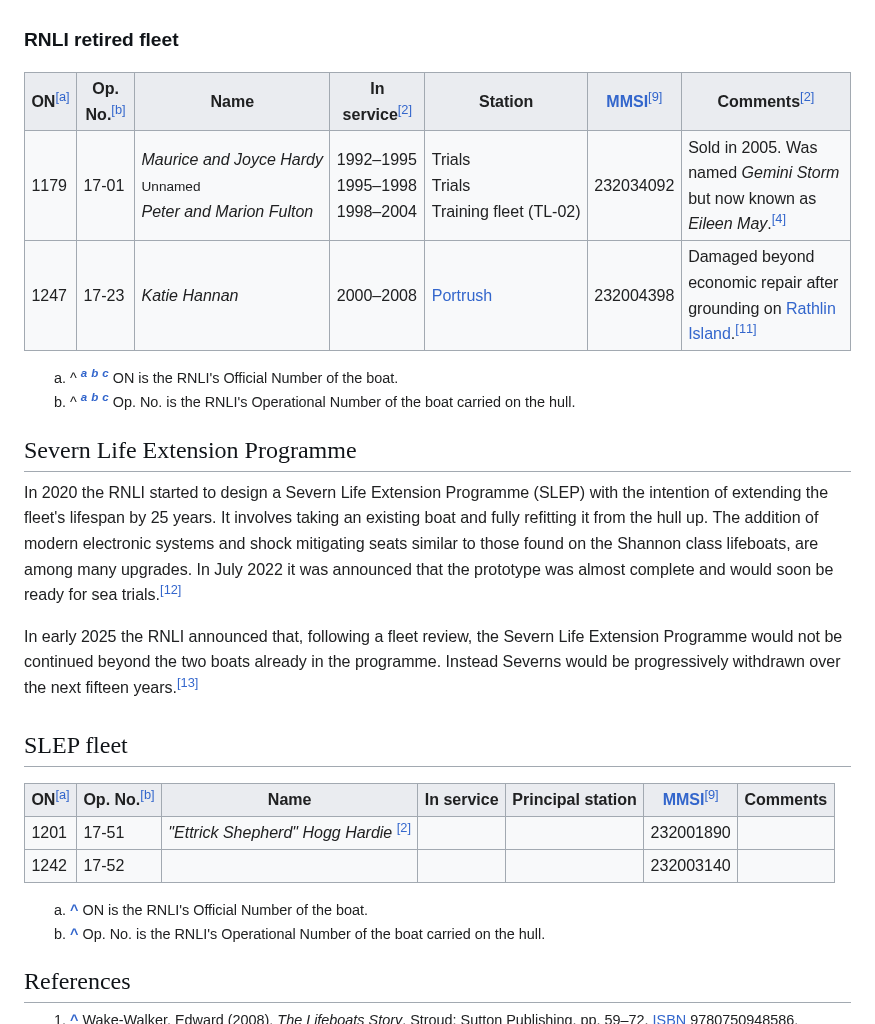This screenshot has height=1024, width=875.
Task: Click caret backlink of SLEP footnote a
Action: tap(74, 910)
